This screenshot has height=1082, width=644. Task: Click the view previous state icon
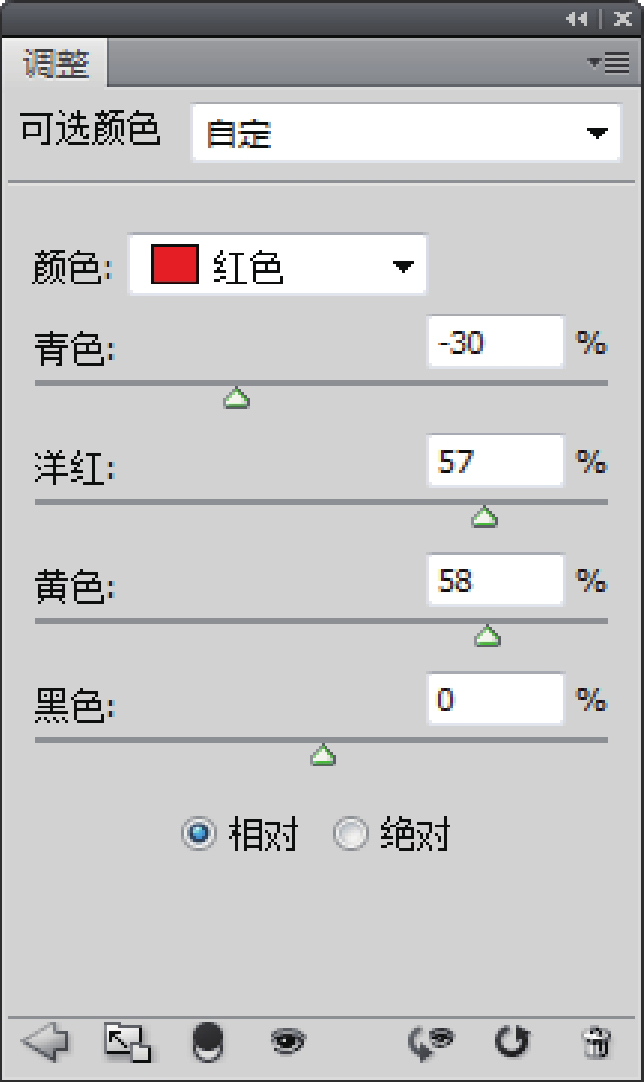[431, 1043]
